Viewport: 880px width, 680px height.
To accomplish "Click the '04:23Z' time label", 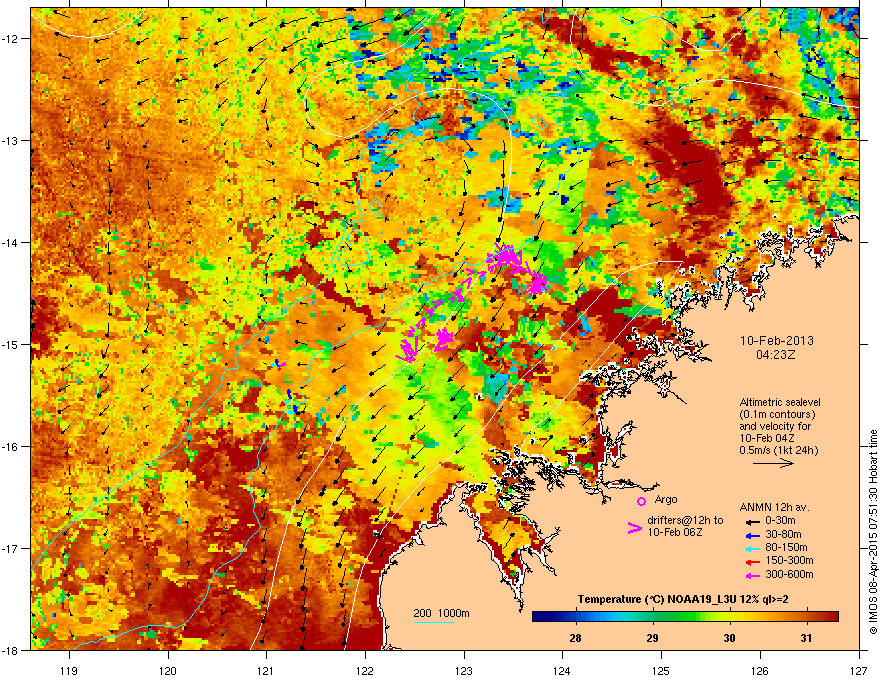I will (x=776, y=355).
